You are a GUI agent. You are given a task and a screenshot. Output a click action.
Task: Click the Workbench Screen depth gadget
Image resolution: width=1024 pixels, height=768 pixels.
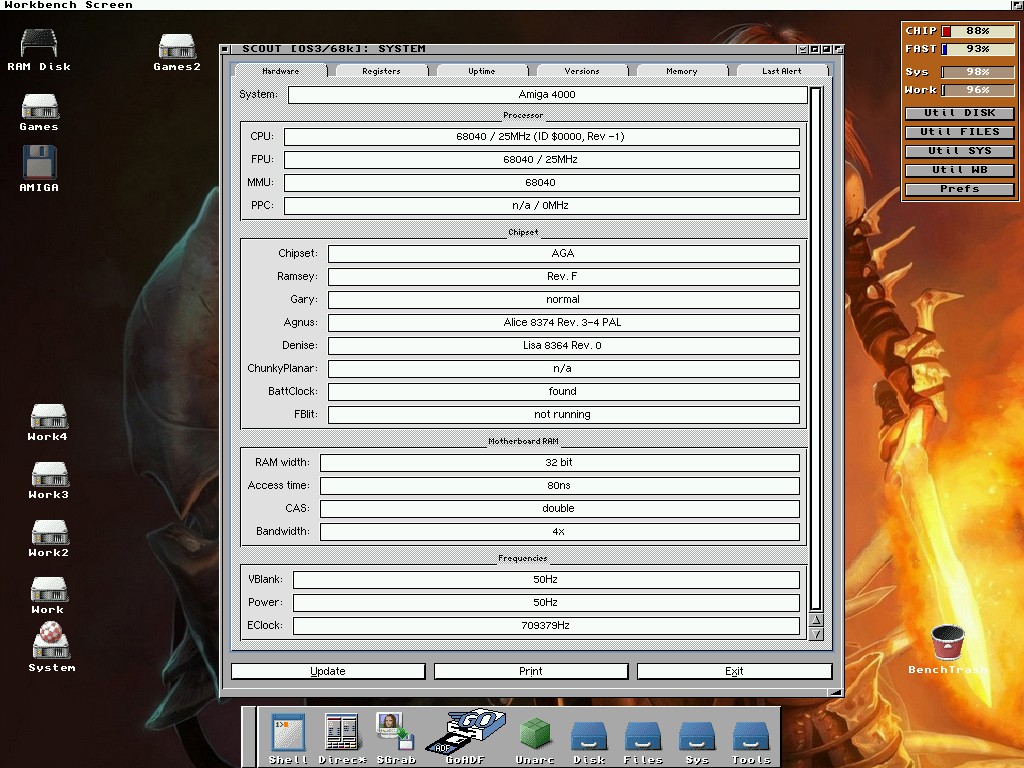(x=1018, y=5)
